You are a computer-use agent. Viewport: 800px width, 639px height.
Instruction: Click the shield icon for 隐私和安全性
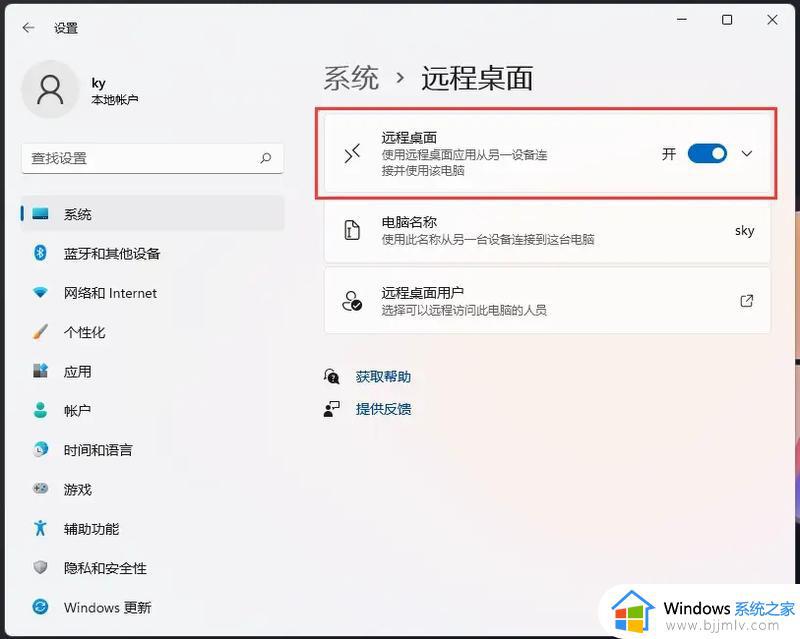[40, 567]
